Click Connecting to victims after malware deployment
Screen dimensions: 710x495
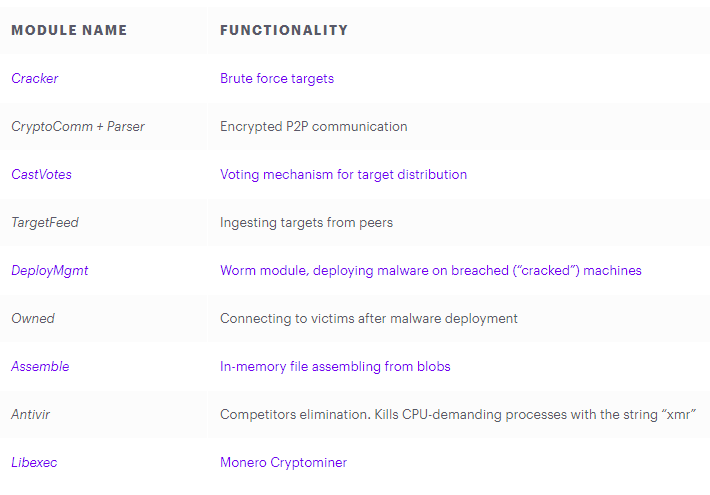(369, 319)
